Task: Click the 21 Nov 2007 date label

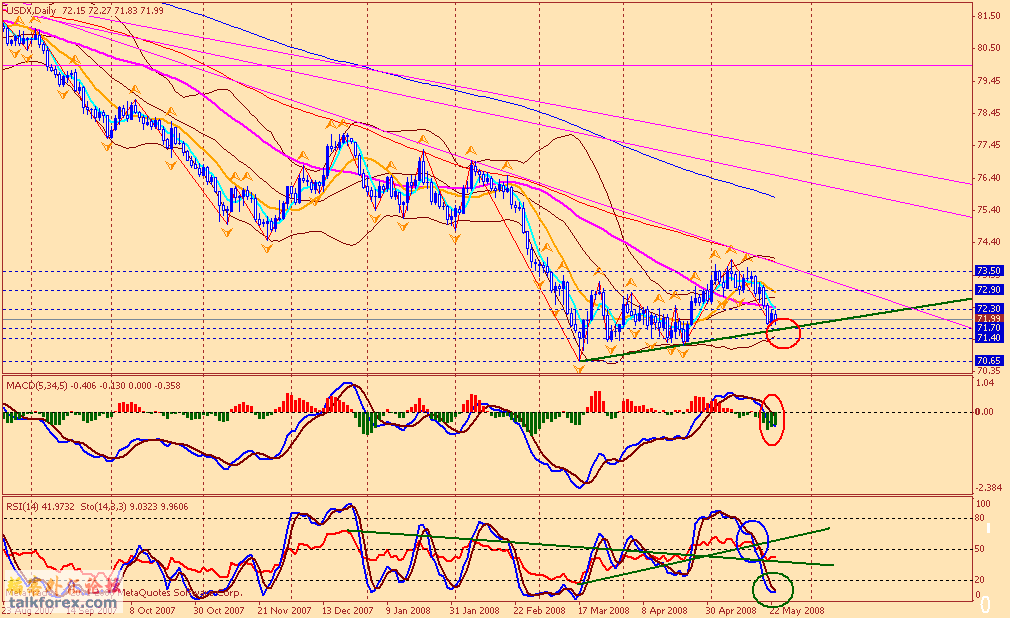Action: (x=283, y=610)
